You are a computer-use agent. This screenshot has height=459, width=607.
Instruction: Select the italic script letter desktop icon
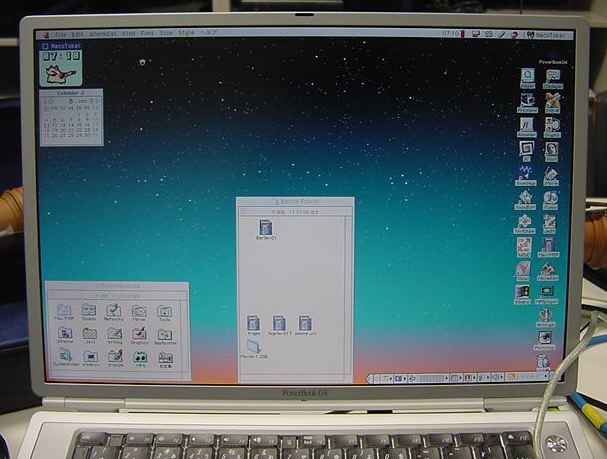point(526,128)
